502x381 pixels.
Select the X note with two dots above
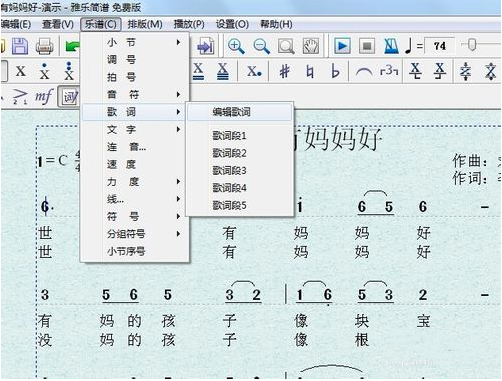tap(69, 71)
